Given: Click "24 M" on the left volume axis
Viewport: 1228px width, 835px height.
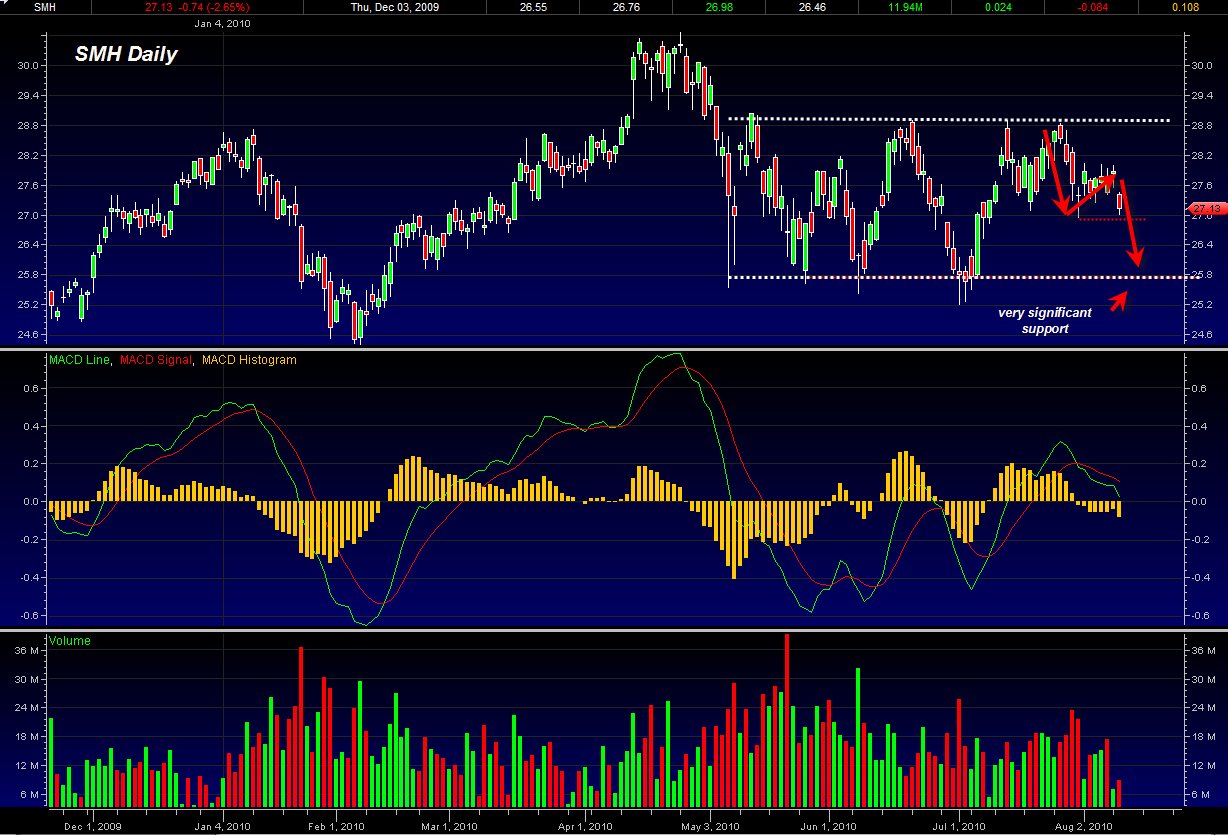Looking at the screenshot, I should (26, 708).
